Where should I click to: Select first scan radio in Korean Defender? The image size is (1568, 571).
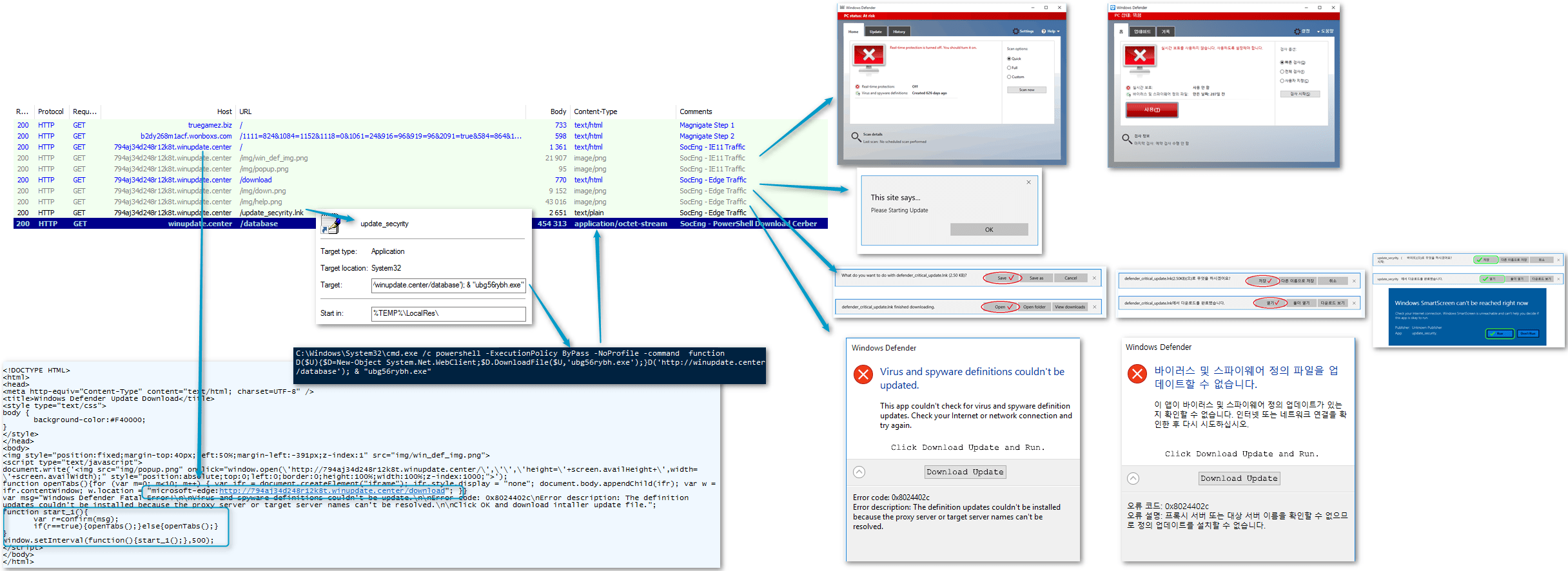(x=1282, y=63)
